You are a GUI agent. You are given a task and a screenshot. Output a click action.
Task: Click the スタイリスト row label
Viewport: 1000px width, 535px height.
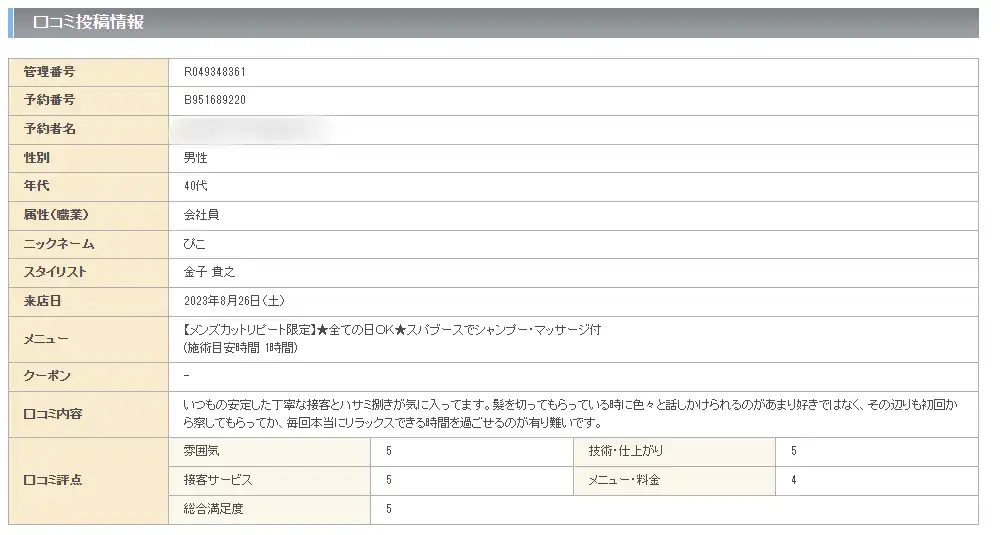click(x=55, y=272)
